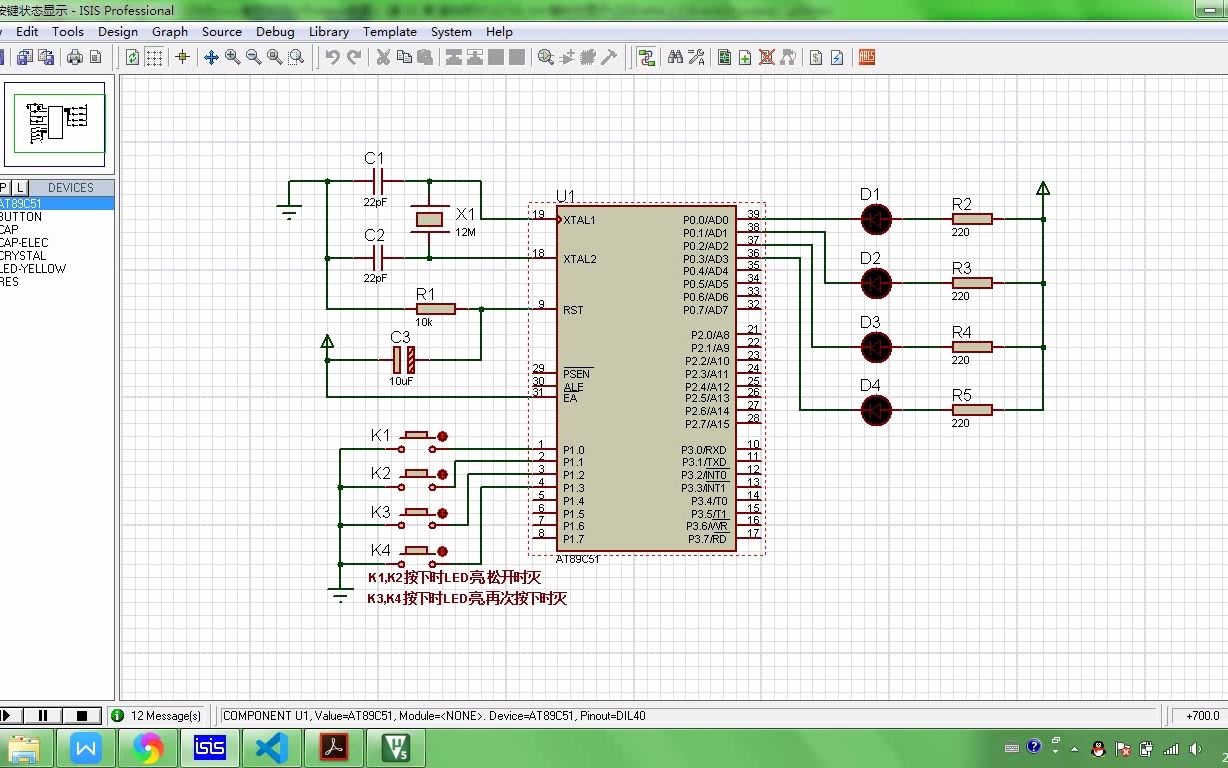This screenshot has width=1228, height=768.
Task: Toggle wire auto-router in toolbar
Action: [646, 57]
